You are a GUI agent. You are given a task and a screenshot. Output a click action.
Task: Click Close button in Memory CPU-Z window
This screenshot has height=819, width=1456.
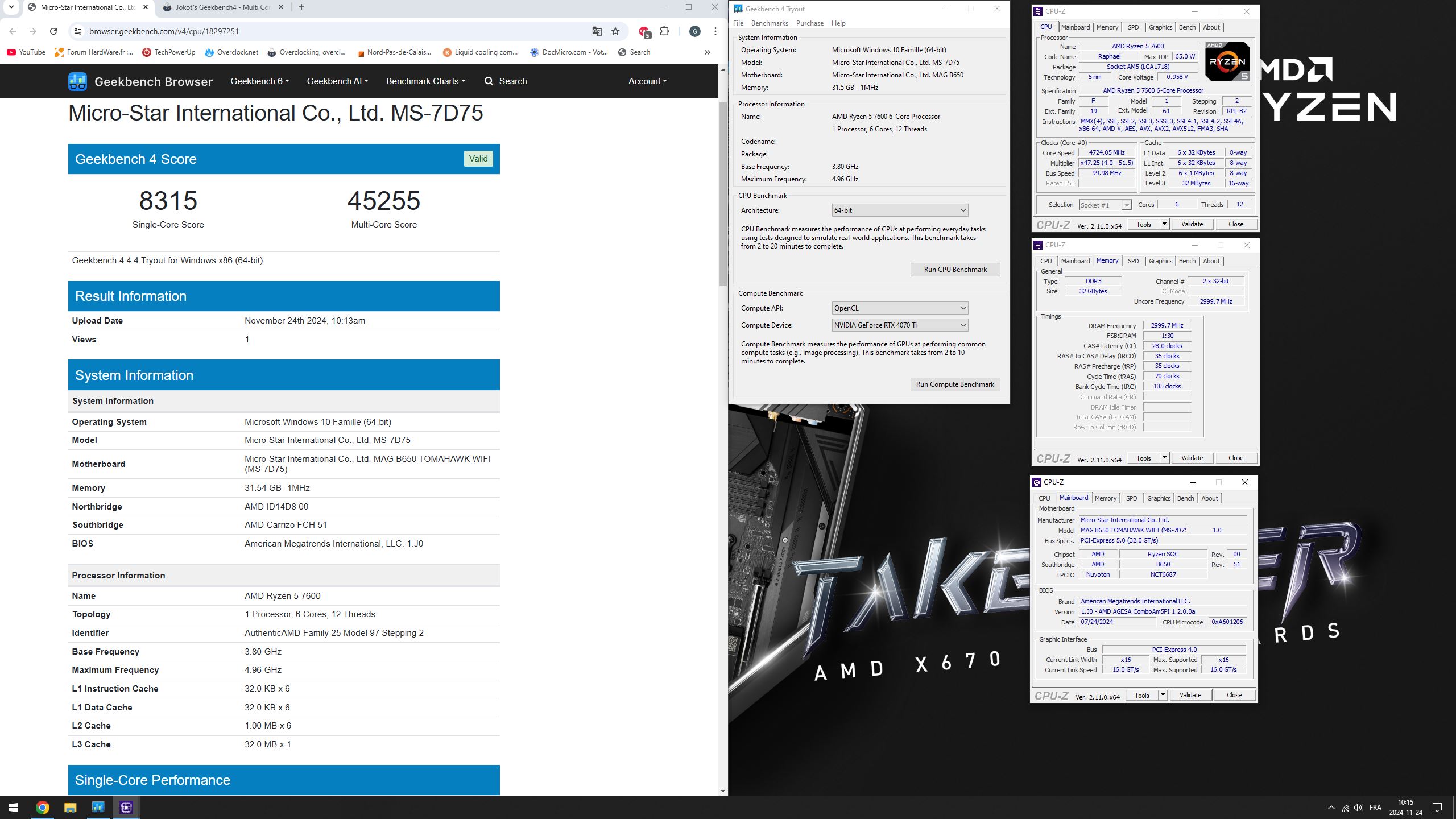coord(1236,458)
